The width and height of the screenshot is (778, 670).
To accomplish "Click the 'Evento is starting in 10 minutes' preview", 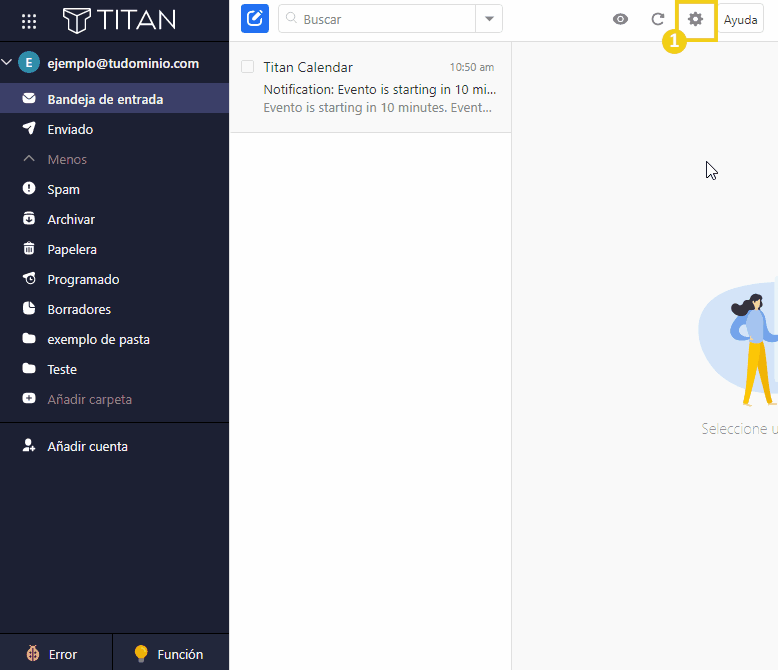I will pos(378,108).
